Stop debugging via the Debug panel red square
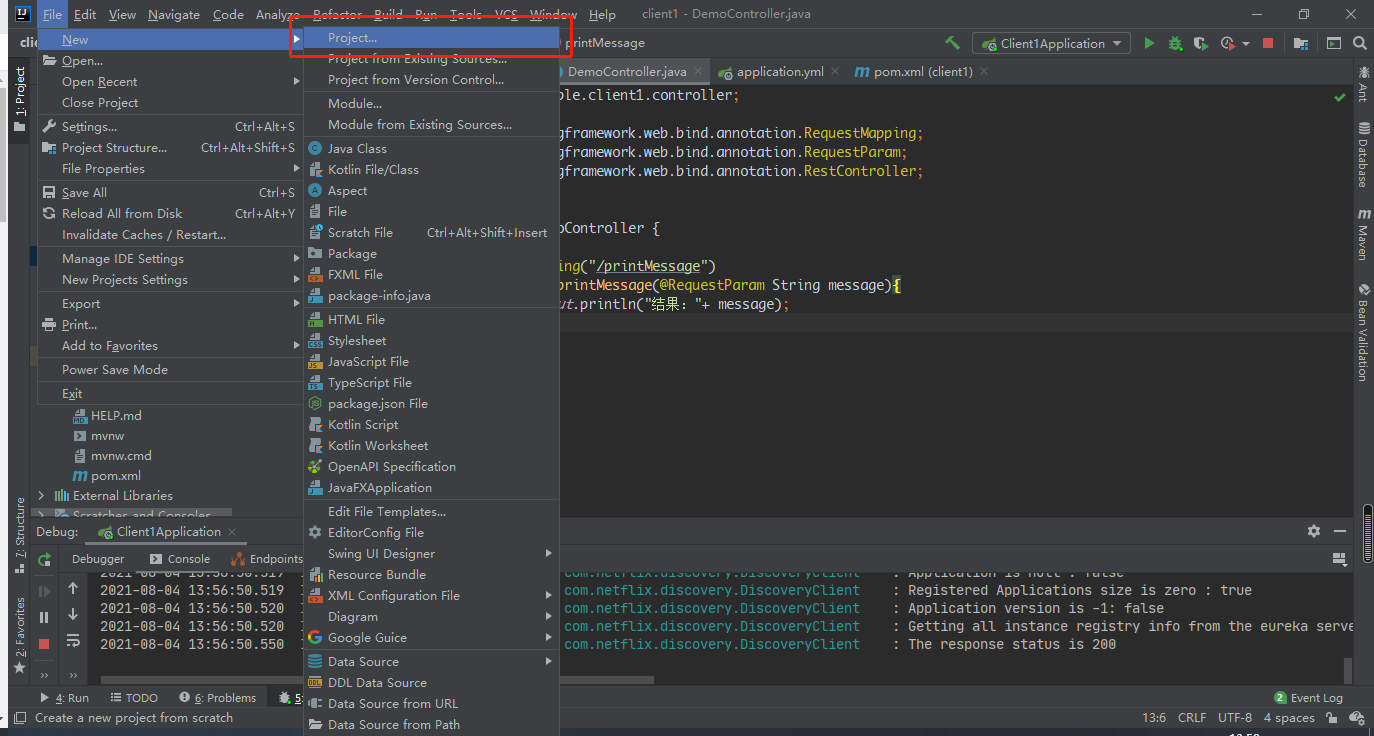 (x=44, y=644)
